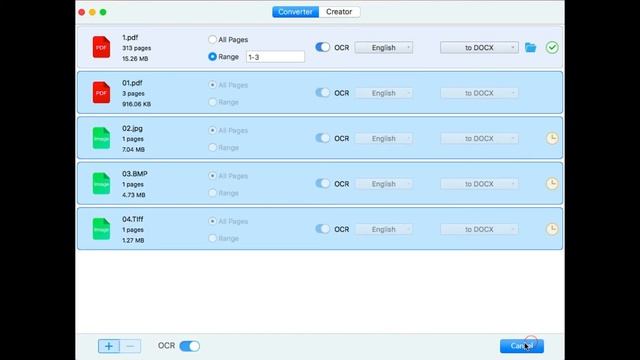Open English language dropdown for 01.pdf
Image resolution: width=640 pixels, height=360 pixels.
(384, 93)
